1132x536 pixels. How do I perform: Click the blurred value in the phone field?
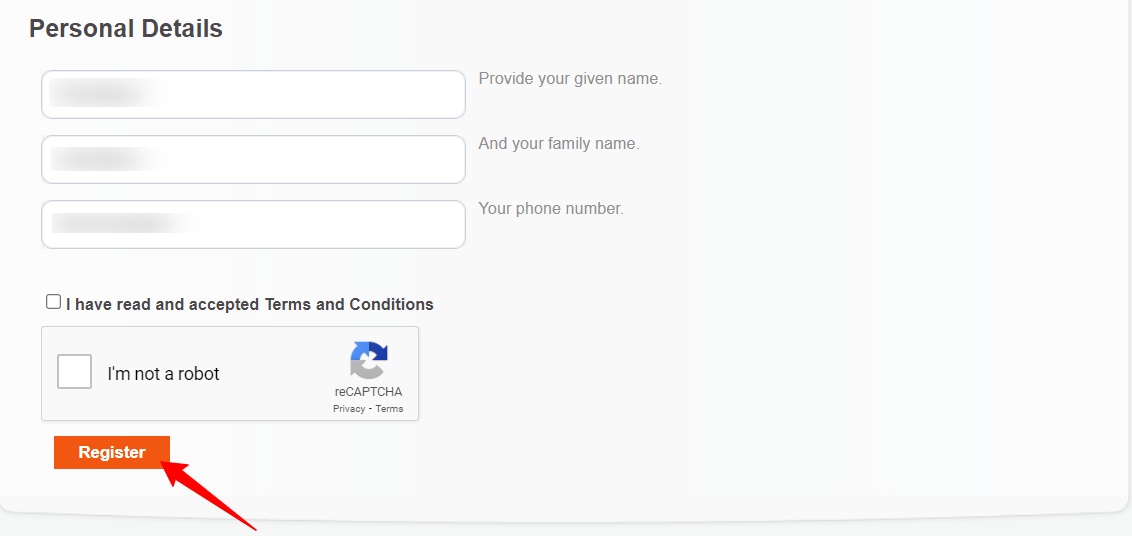click(x=119, y=223)
